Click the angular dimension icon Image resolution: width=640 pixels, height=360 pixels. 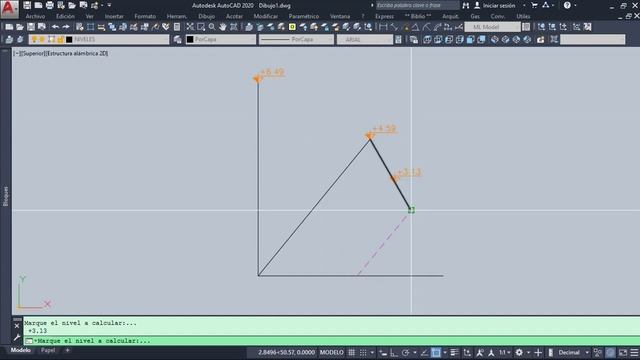(415, 27)
